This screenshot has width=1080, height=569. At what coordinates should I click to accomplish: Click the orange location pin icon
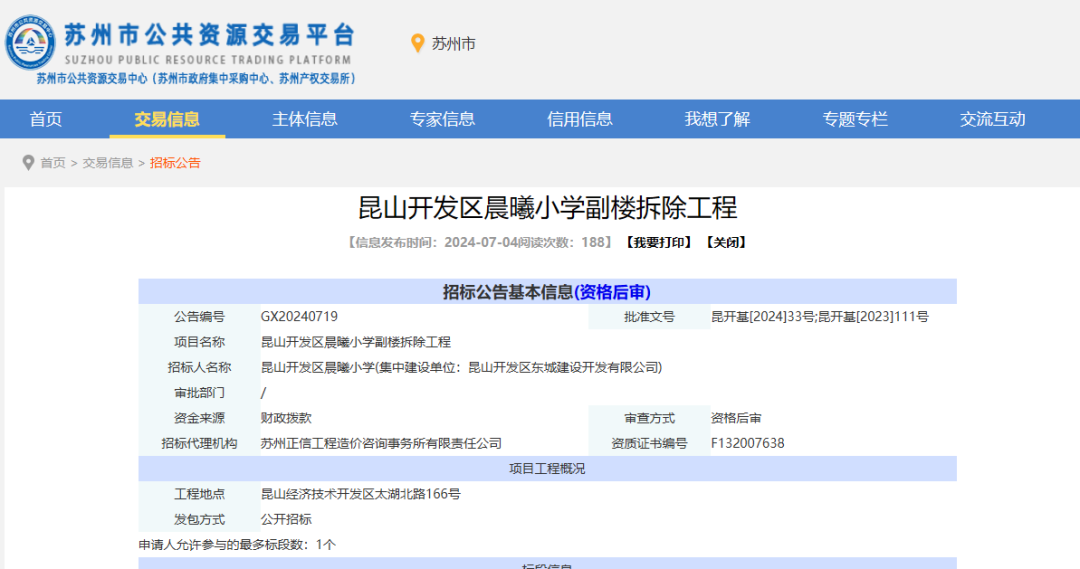tap(418, 44)
